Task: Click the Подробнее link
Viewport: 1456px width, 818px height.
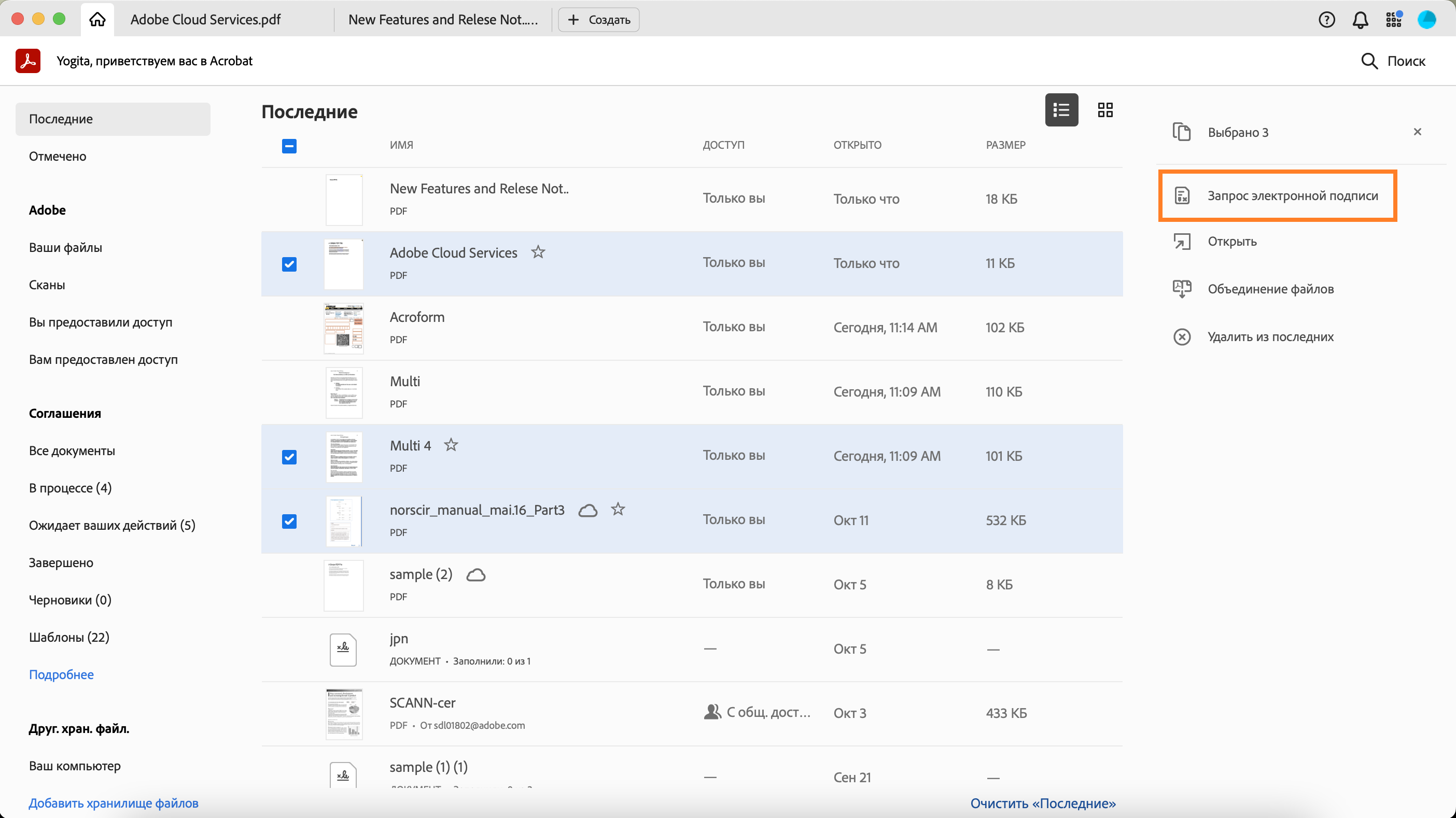Action: 61,674
